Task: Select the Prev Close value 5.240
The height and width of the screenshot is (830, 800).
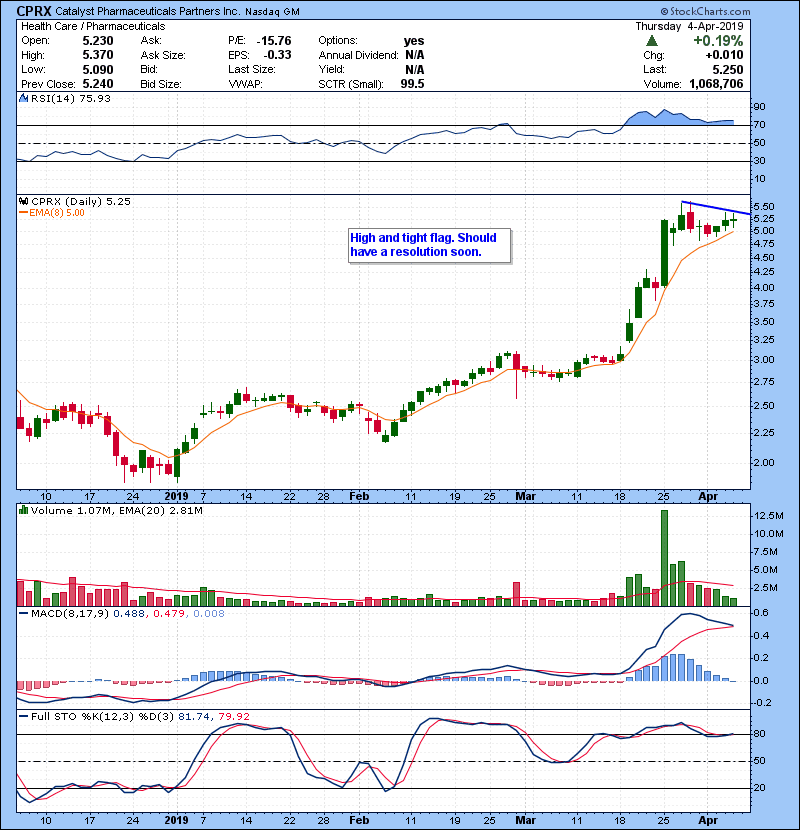Action: pyautogui.click(x=97, y=84)
